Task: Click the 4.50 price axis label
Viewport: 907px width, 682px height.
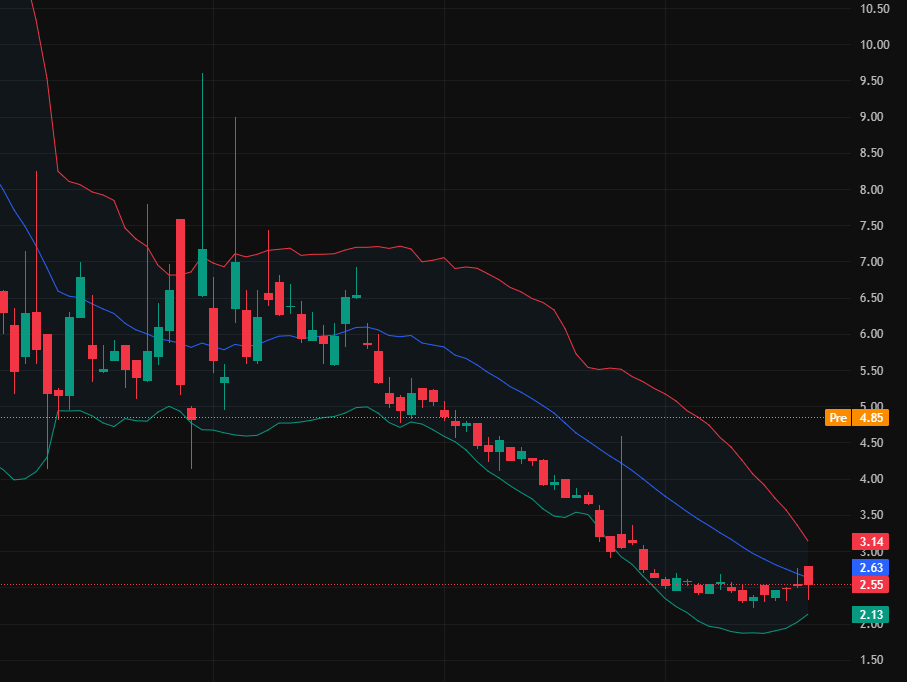Action: point(871,443)
